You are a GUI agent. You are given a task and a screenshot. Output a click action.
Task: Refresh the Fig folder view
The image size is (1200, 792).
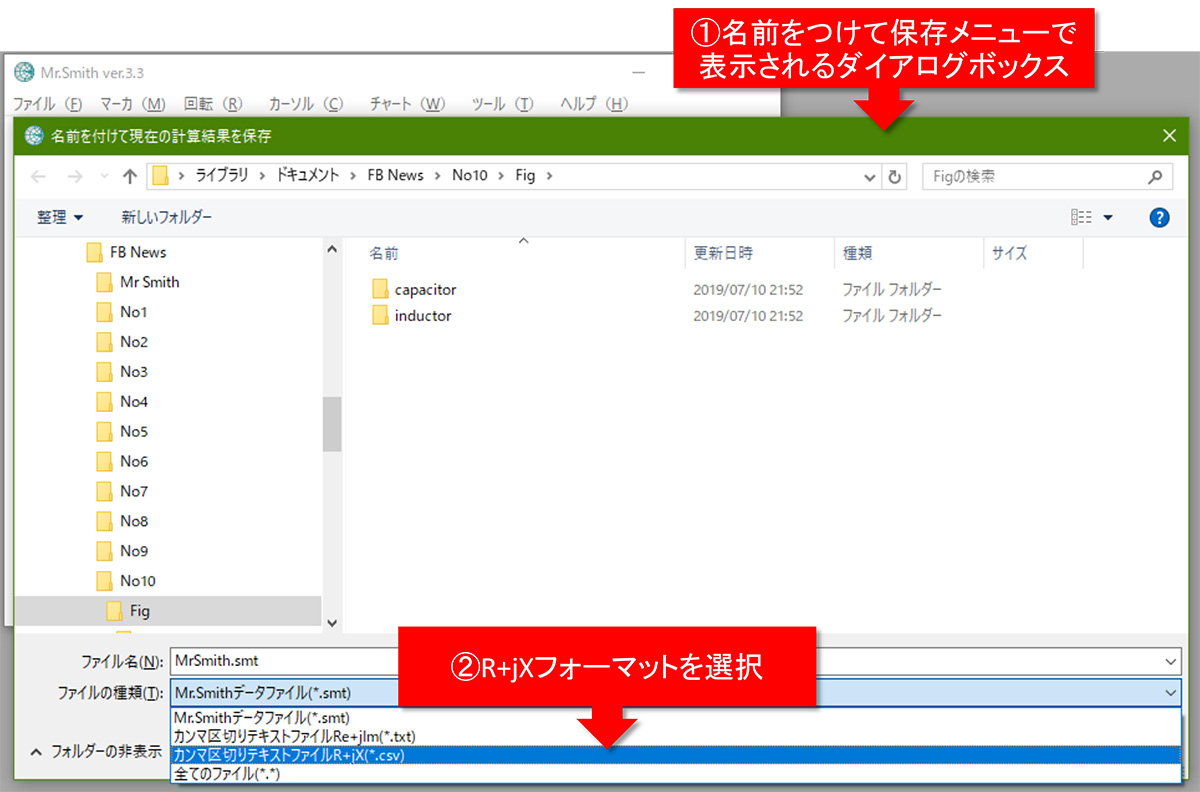tap(895, 176)
